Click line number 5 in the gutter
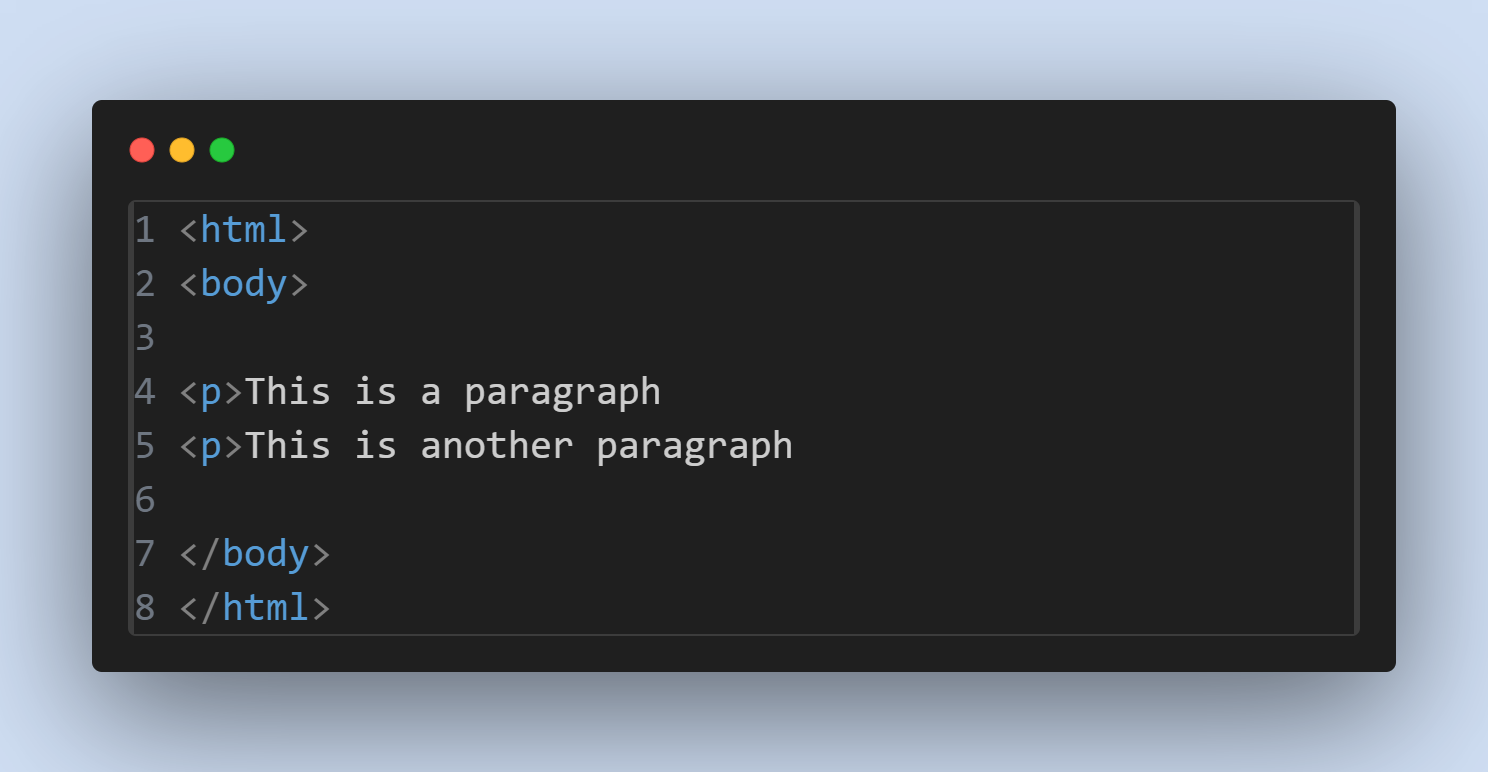Image resolution: width=1488 pixels, height=772 pixels. click(145, 445)
